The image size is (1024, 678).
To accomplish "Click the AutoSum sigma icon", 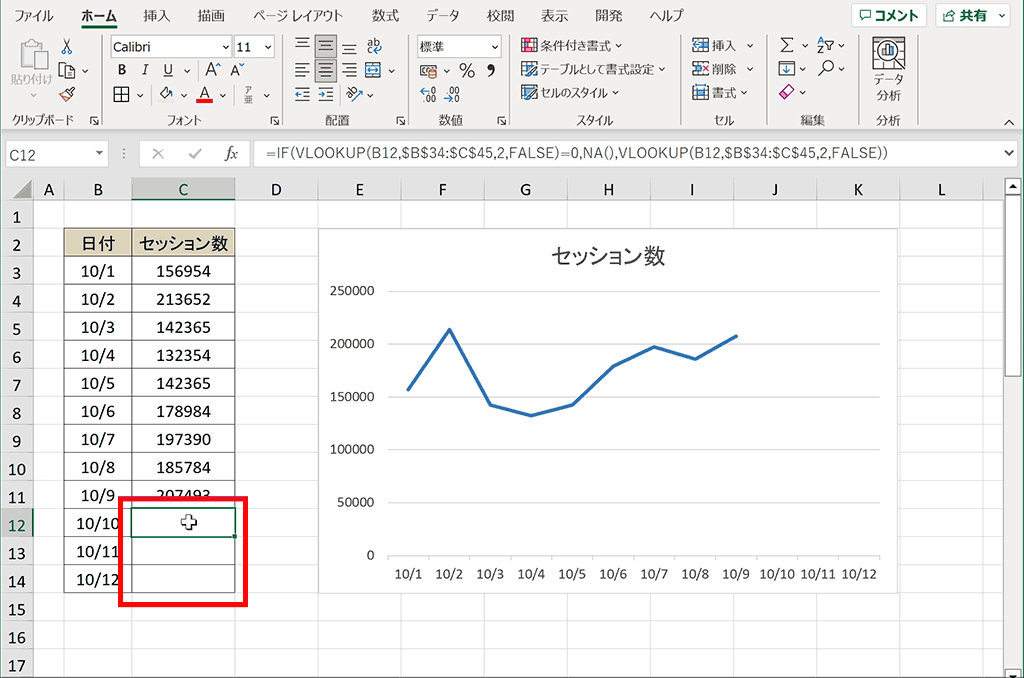I will (786, 44).
